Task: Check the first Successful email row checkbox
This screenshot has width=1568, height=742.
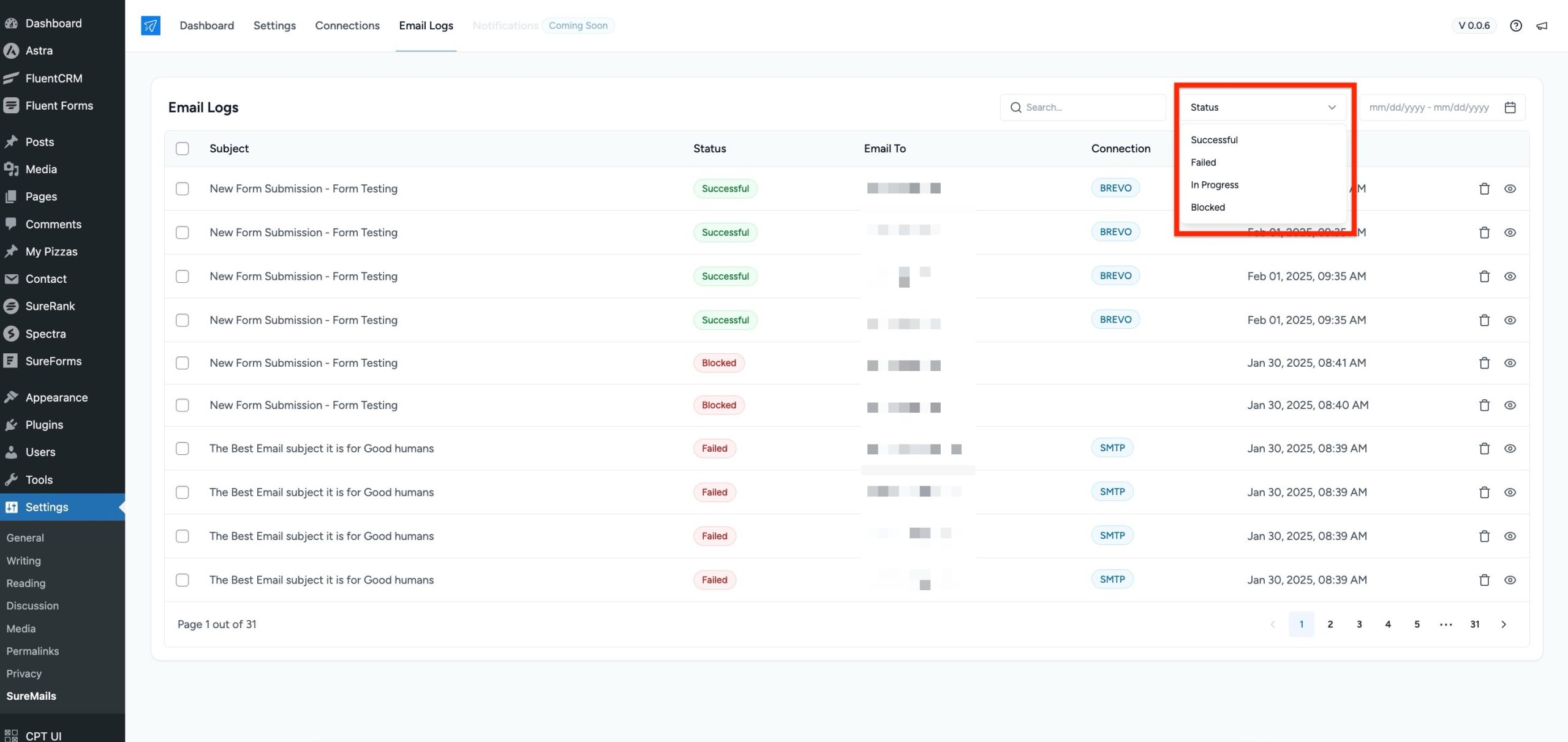Action: click(183, 189)
